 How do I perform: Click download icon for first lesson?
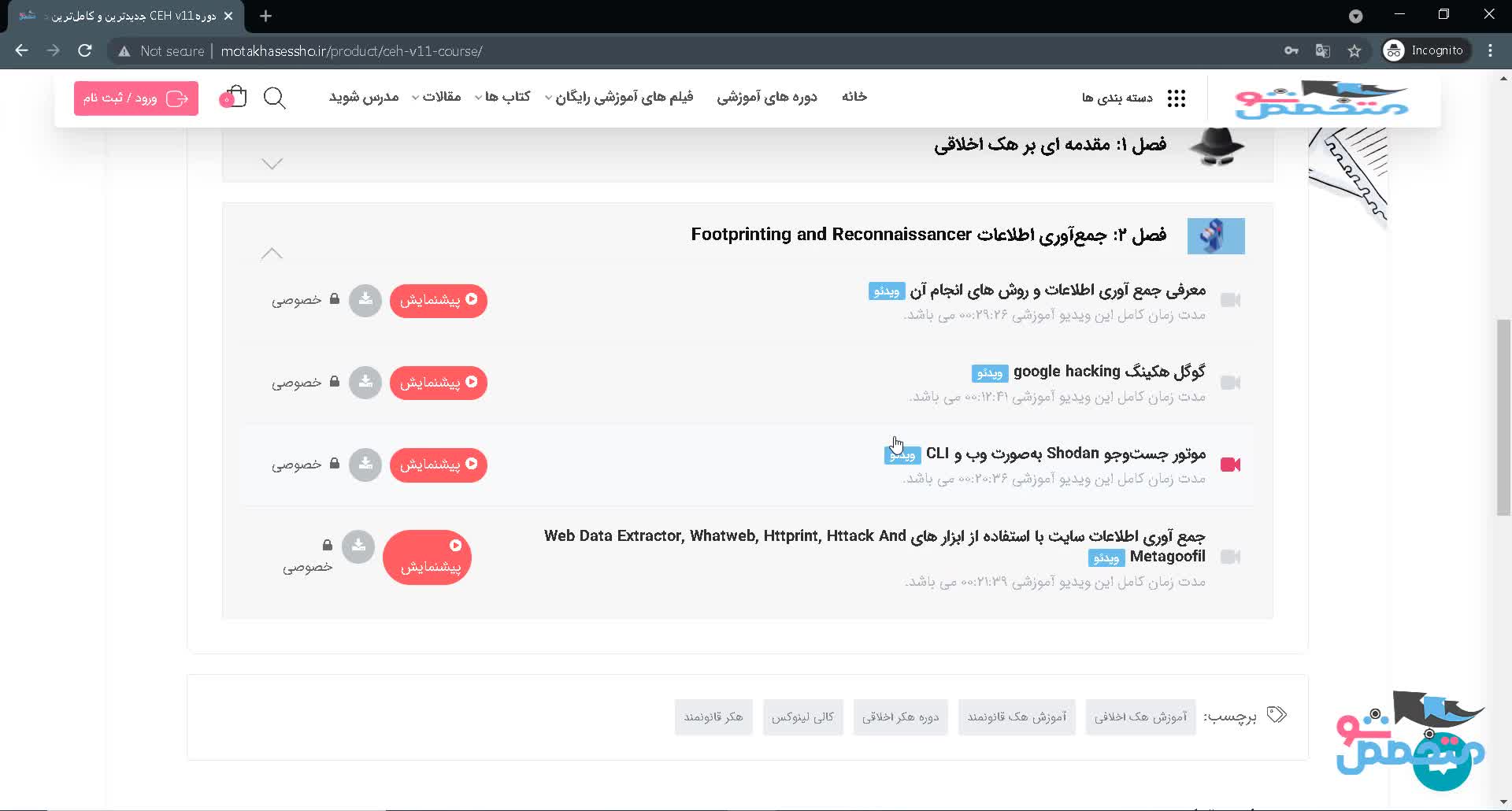tap(365, 301)
